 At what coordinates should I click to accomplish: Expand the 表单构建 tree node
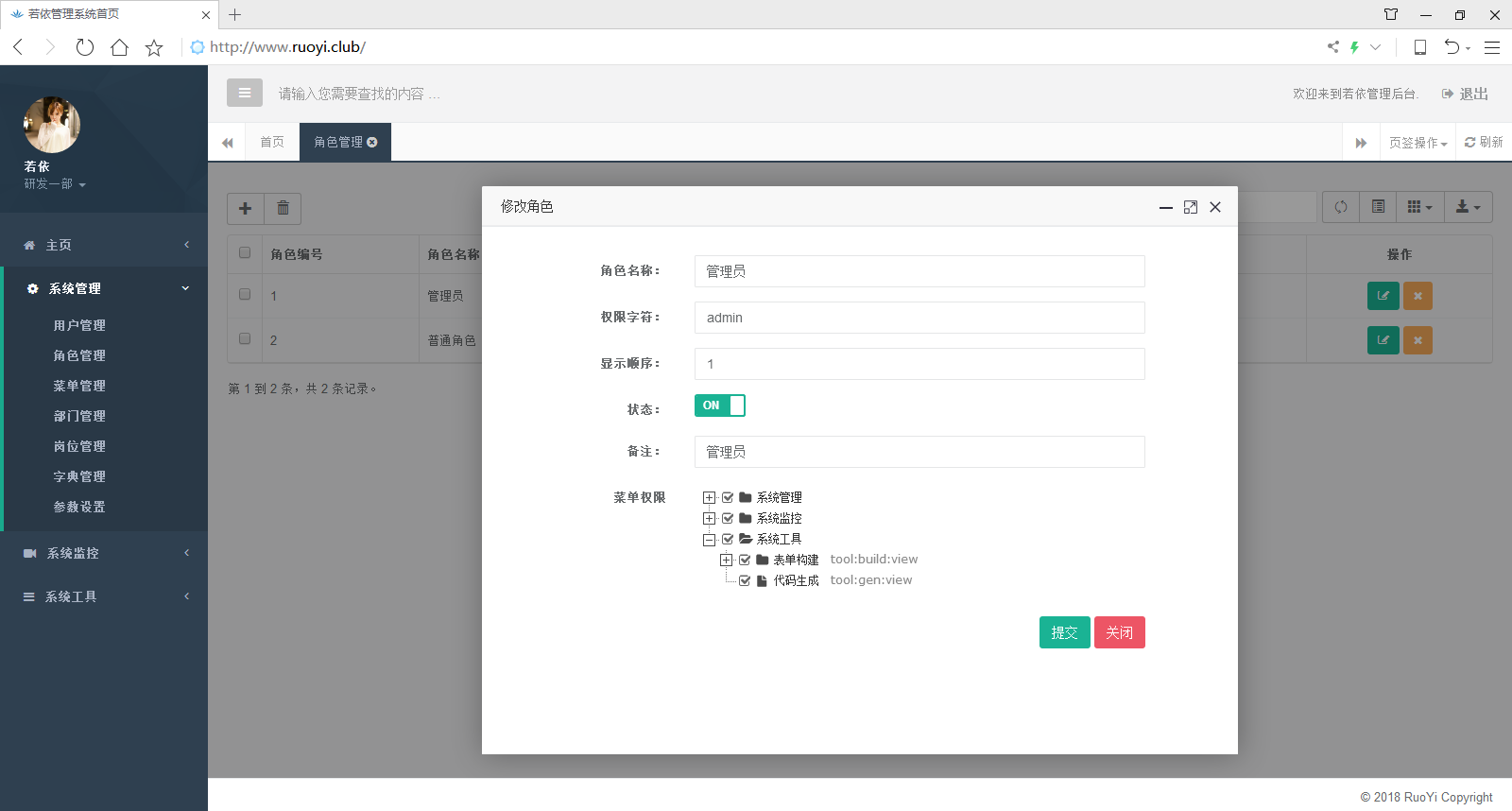tap(727, 560)
